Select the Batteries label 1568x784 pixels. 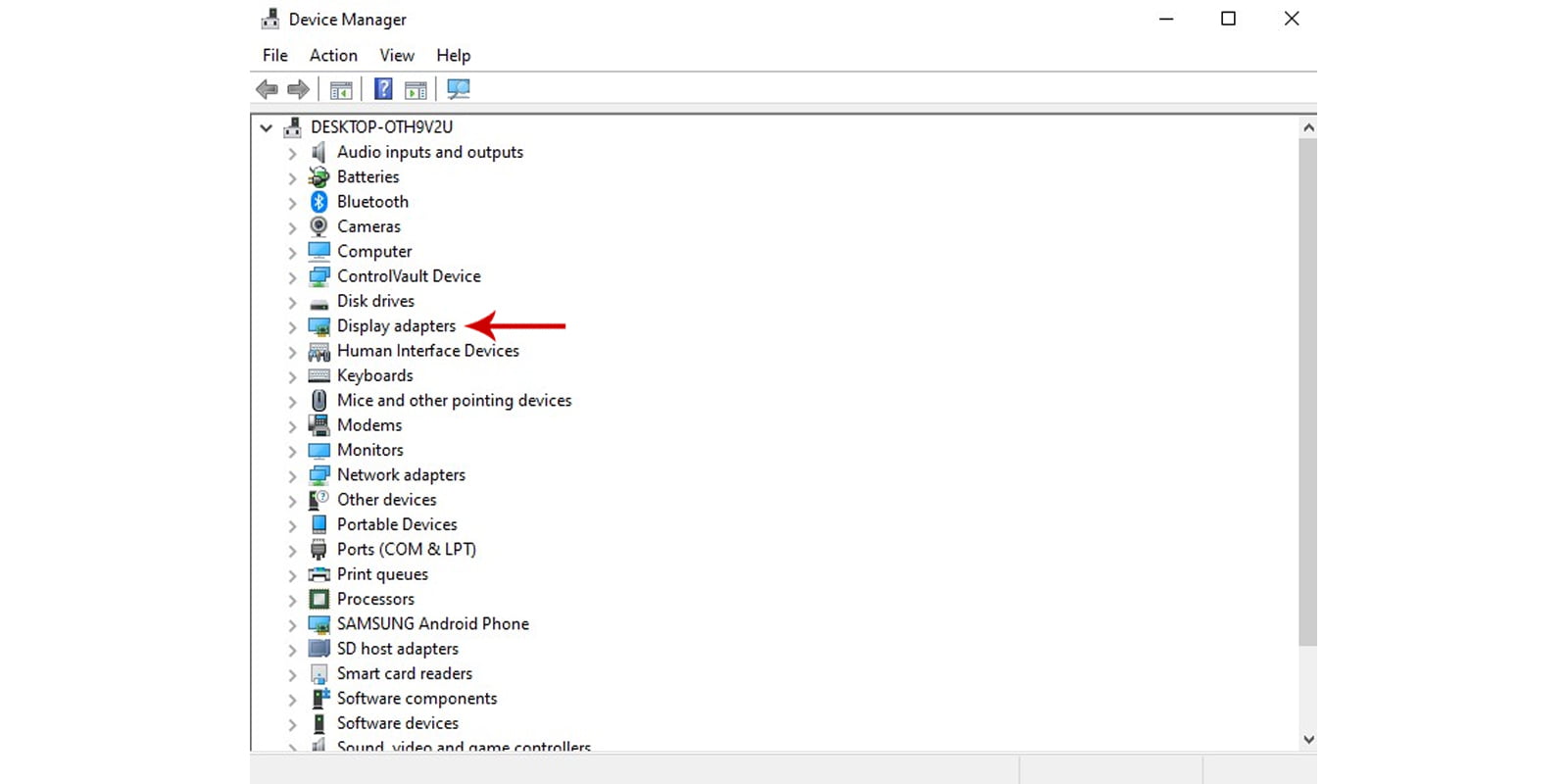pyautogui.click(x=368, y=176)
